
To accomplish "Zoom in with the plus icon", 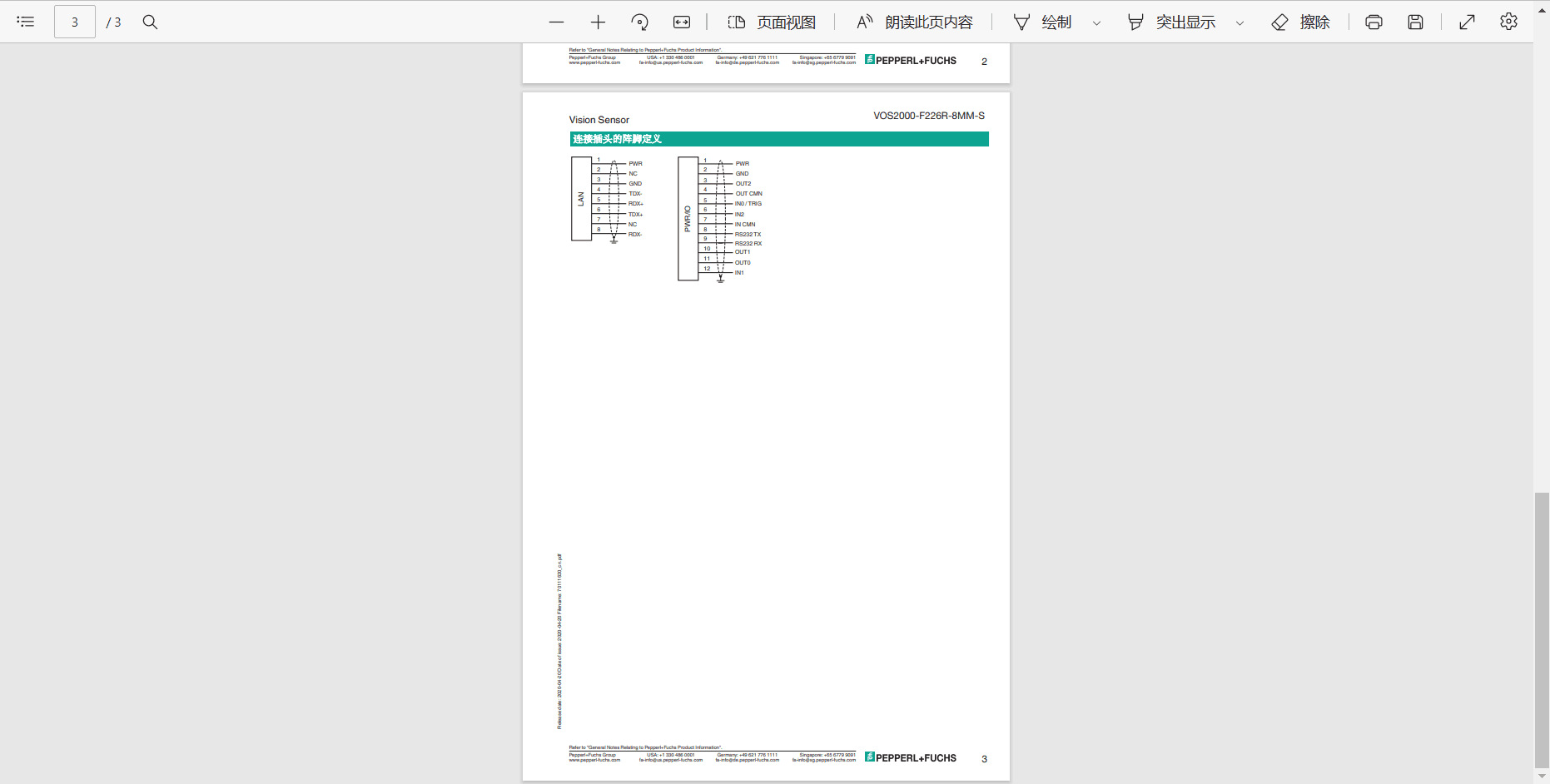I will point(598,22).
